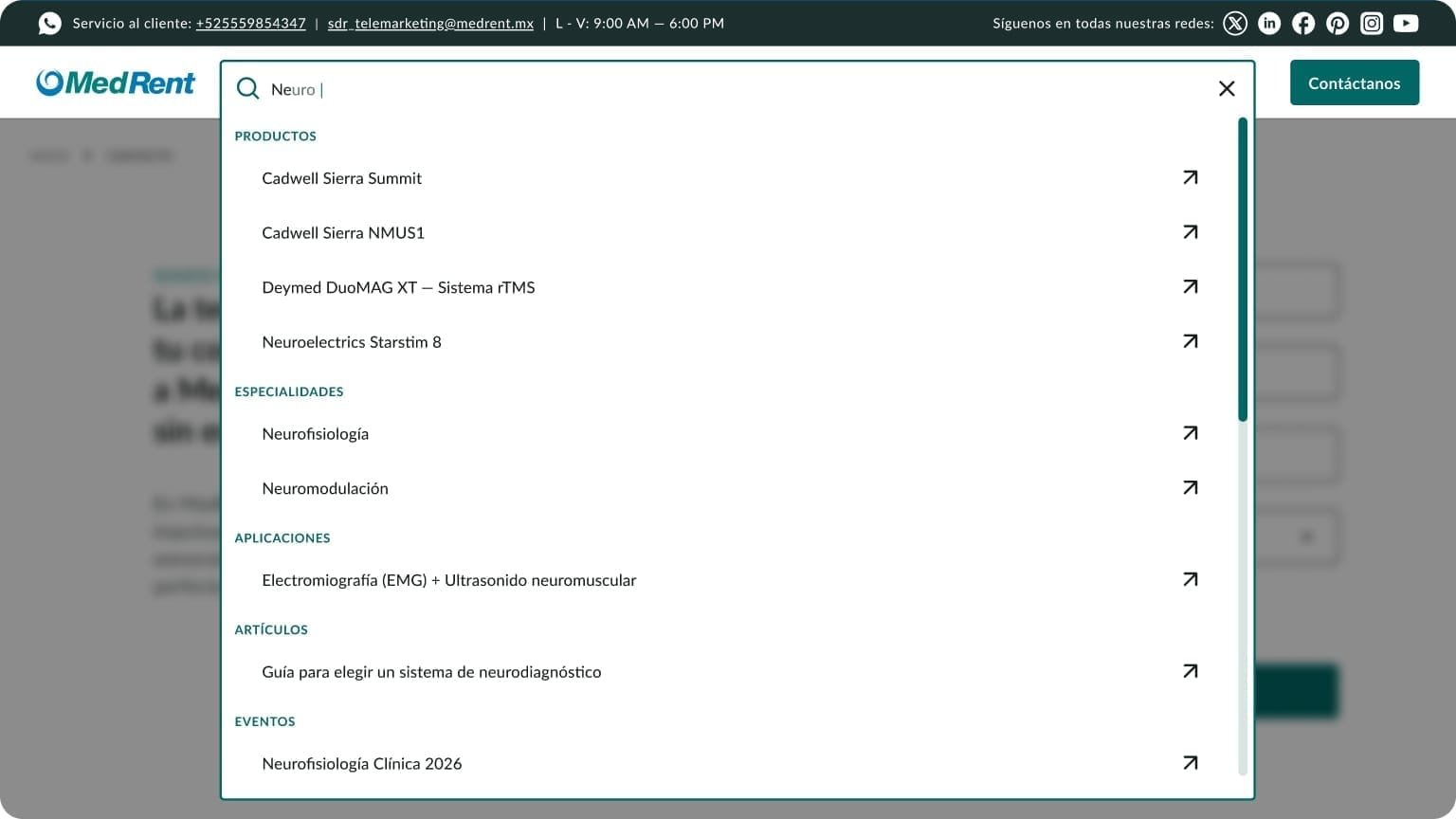Screen dimensions: 1456x819
Task: Open the Instagram social icon
Action: pos(1372,23)
